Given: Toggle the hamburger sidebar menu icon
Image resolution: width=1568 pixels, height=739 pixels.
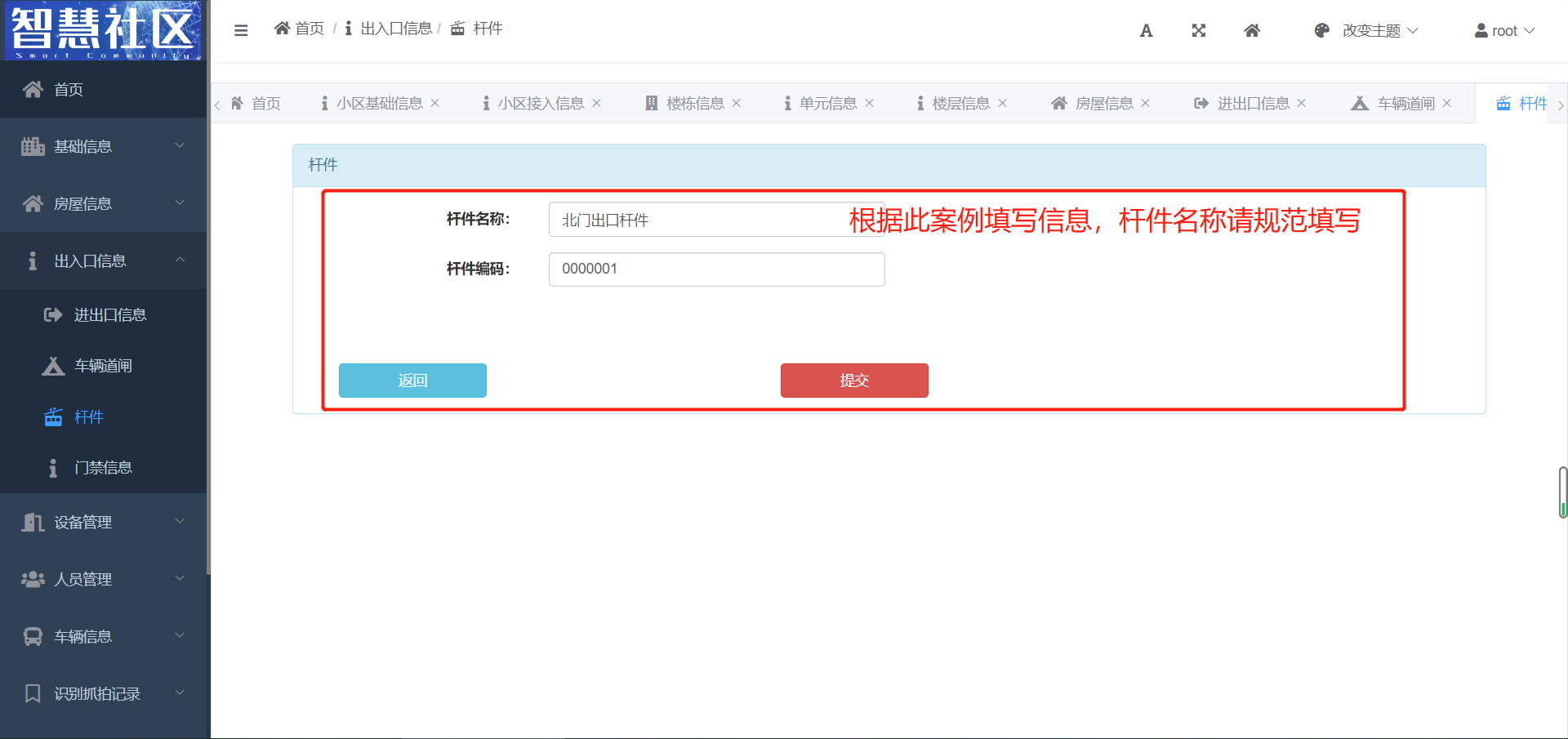Looking at the screenshot, I should tap(241, 30).
